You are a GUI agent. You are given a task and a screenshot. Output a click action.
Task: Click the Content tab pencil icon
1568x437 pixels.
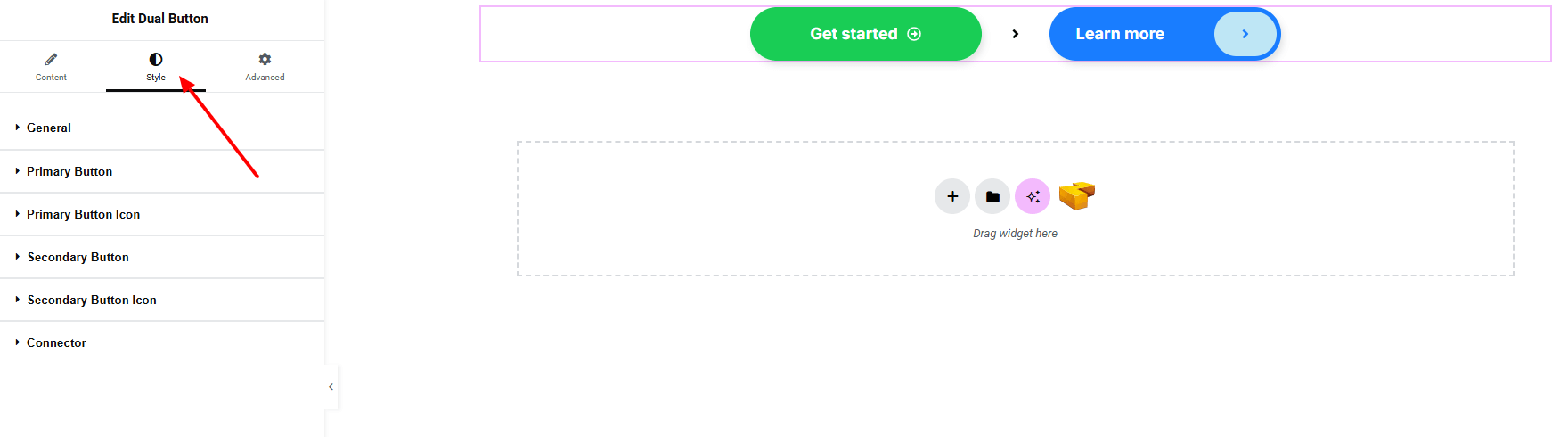(x=51, y=60)
